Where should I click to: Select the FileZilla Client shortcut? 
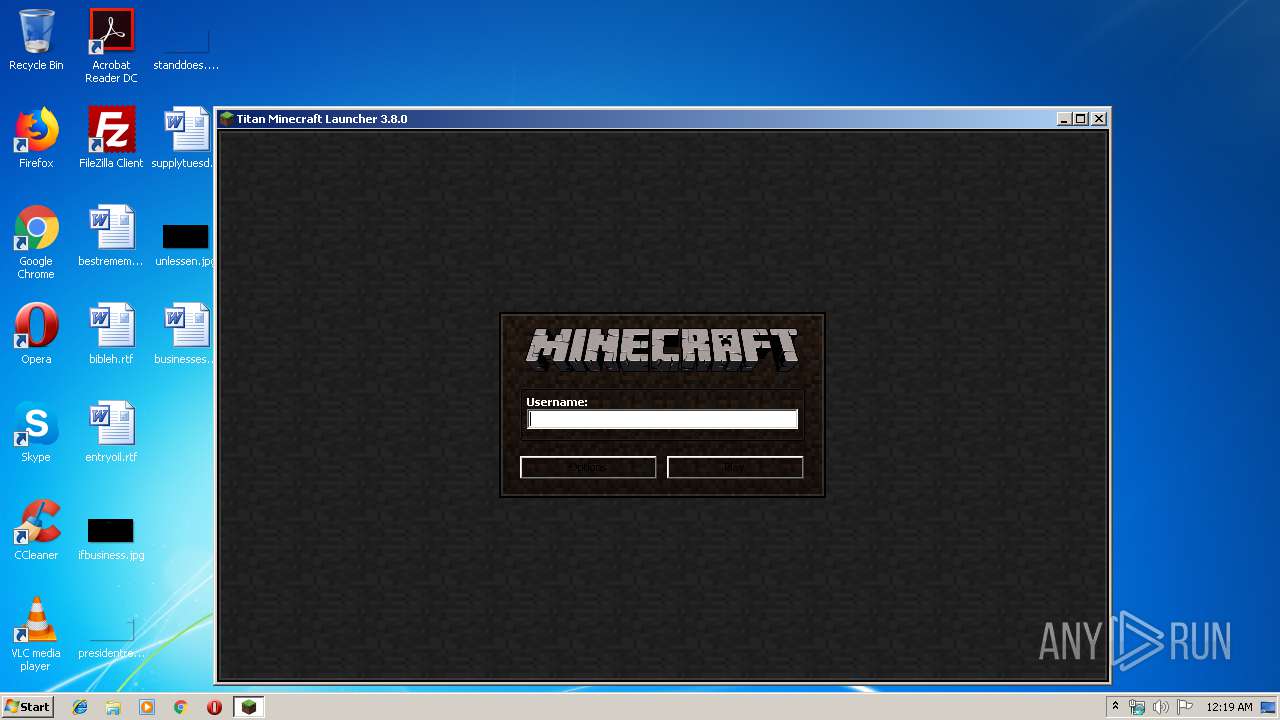pos(111,138)
